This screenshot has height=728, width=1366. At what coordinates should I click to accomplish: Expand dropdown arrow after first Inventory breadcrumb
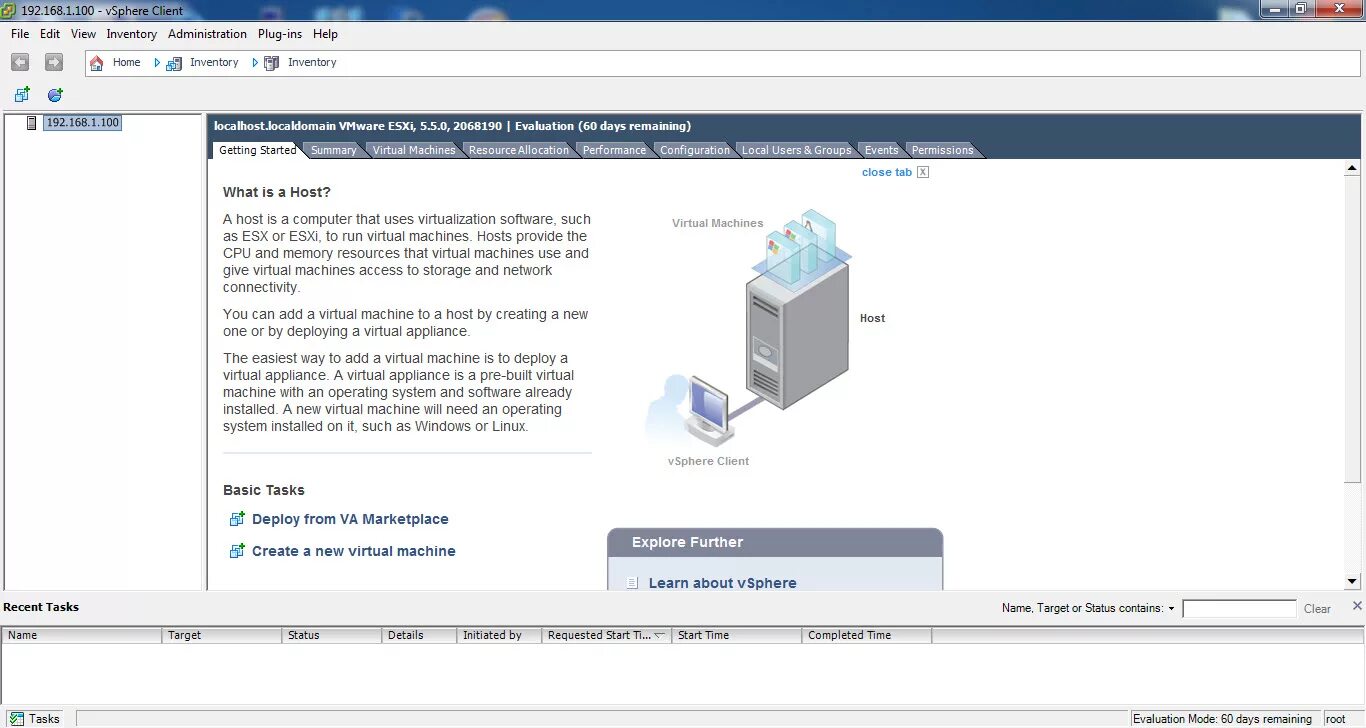click(255, 62)
